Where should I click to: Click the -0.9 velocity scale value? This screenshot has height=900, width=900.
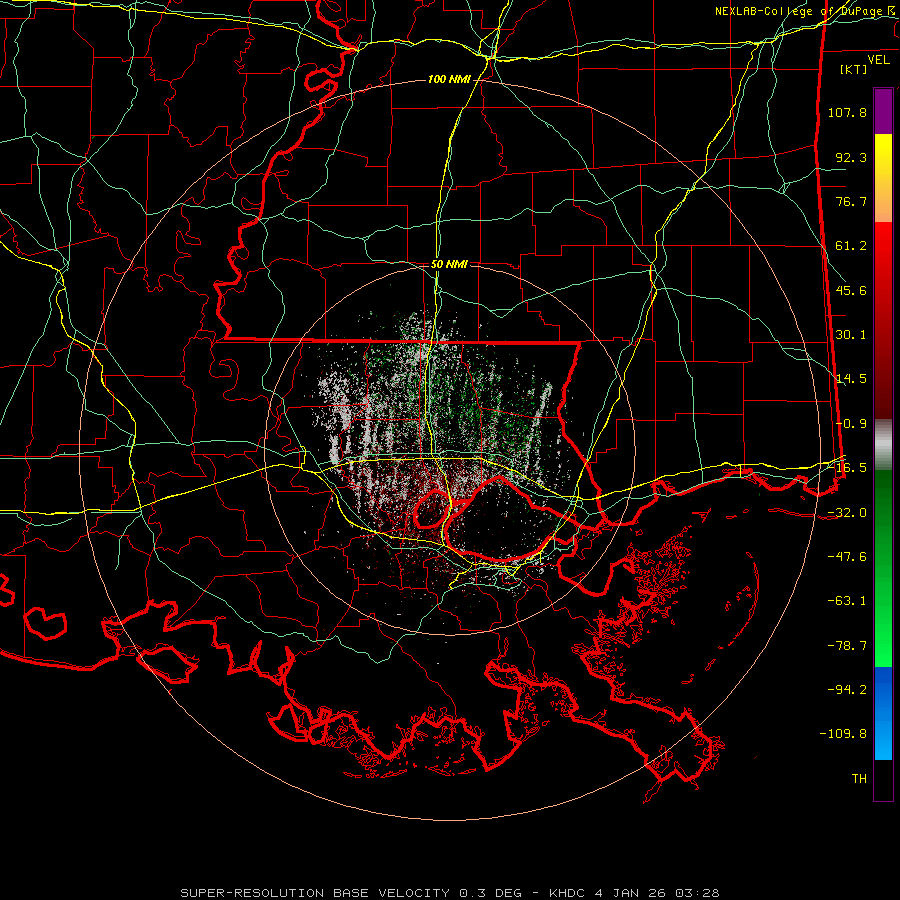pyautogui.click(x=851, y=424)
